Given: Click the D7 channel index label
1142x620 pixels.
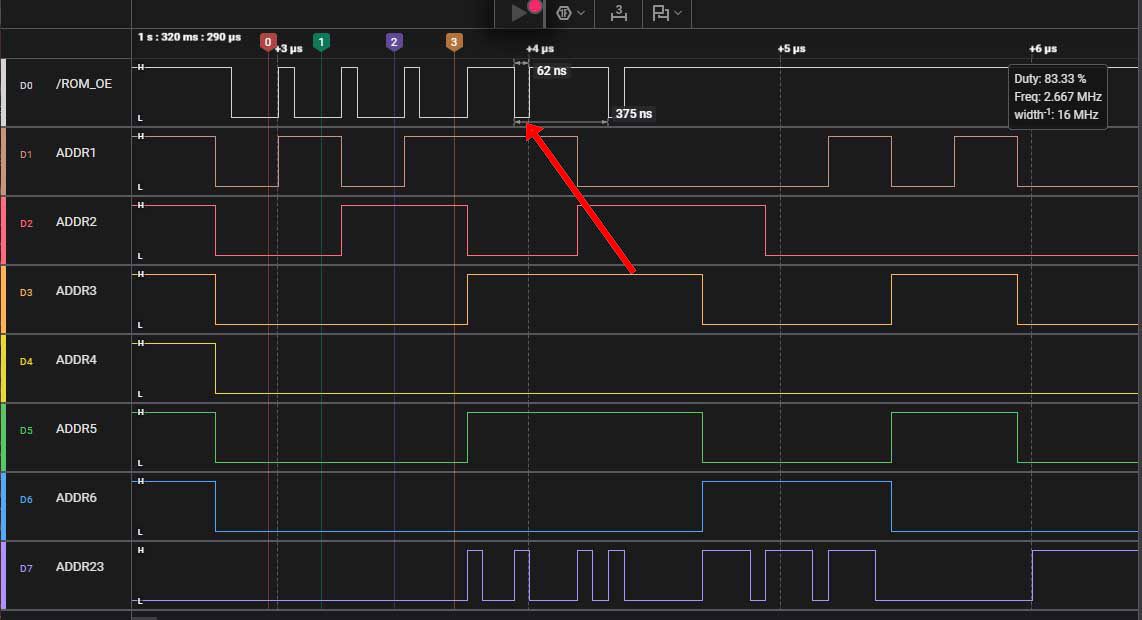Looking at the screenshot, I should point(26,568).
